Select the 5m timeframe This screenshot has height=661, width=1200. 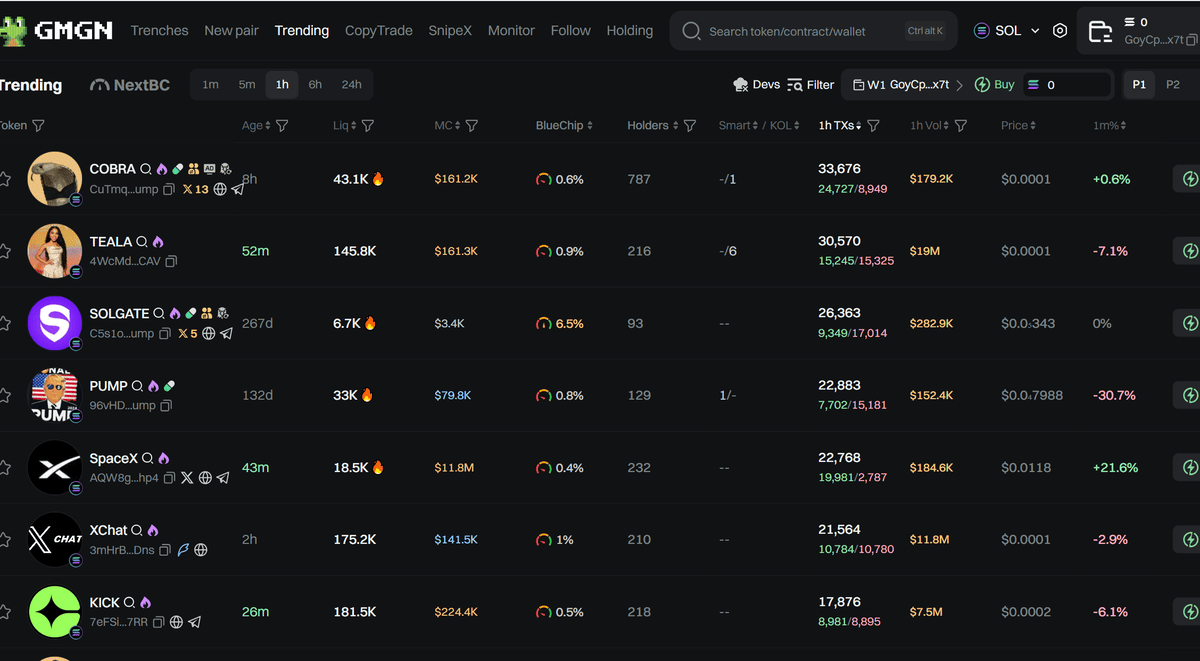[247, 85]
